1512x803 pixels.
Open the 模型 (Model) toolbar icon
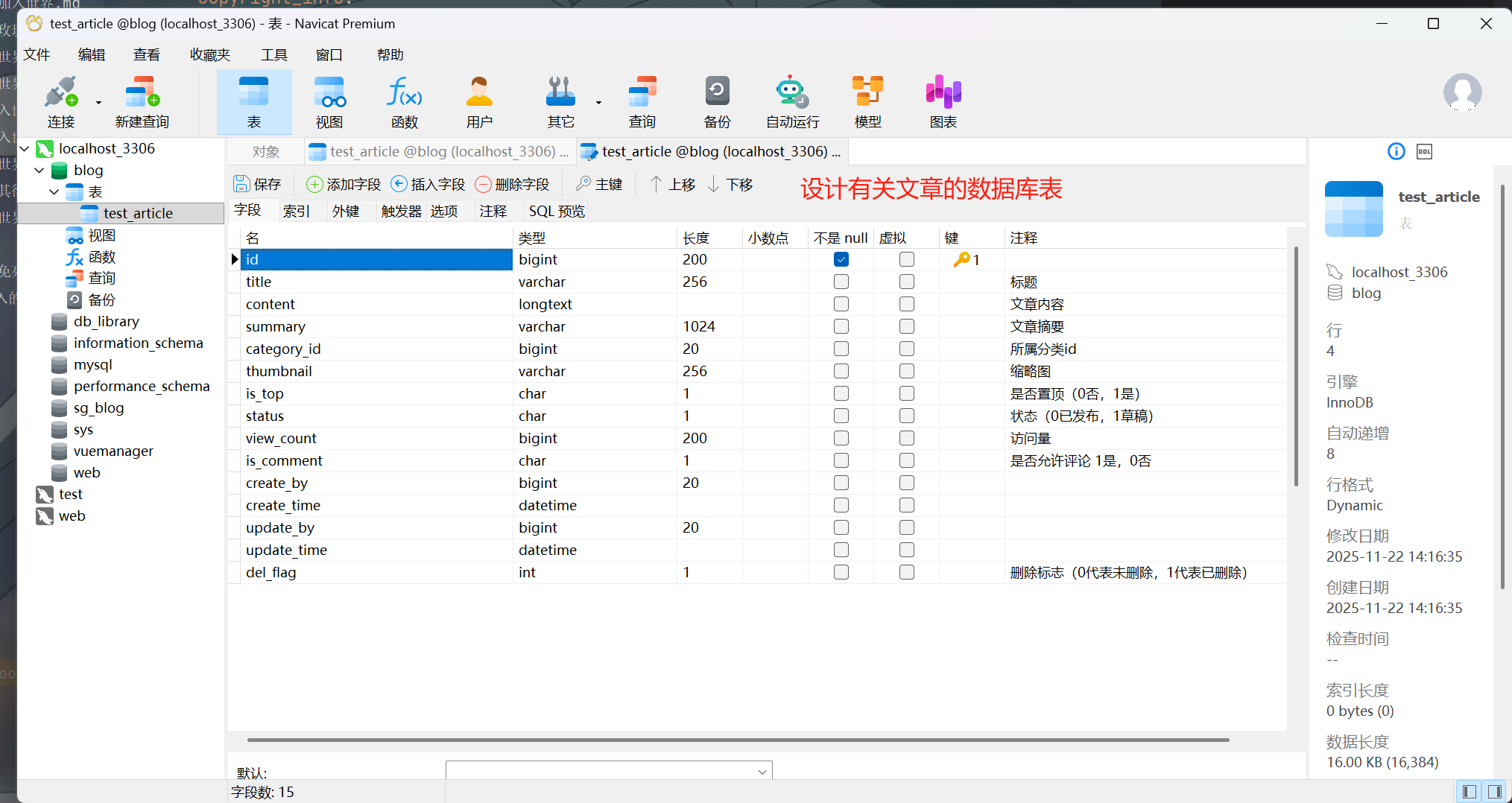click(x=867, y=101)
